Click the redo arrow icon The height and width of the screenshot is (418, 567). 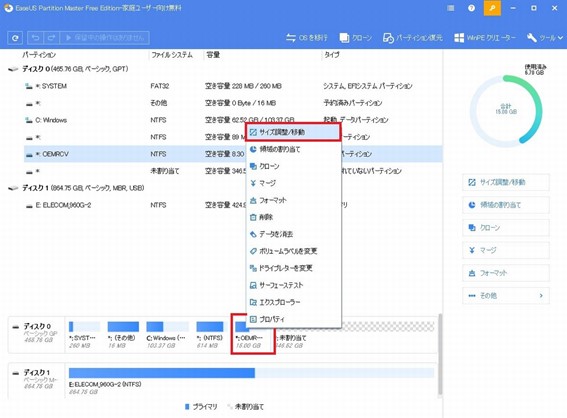51,38
